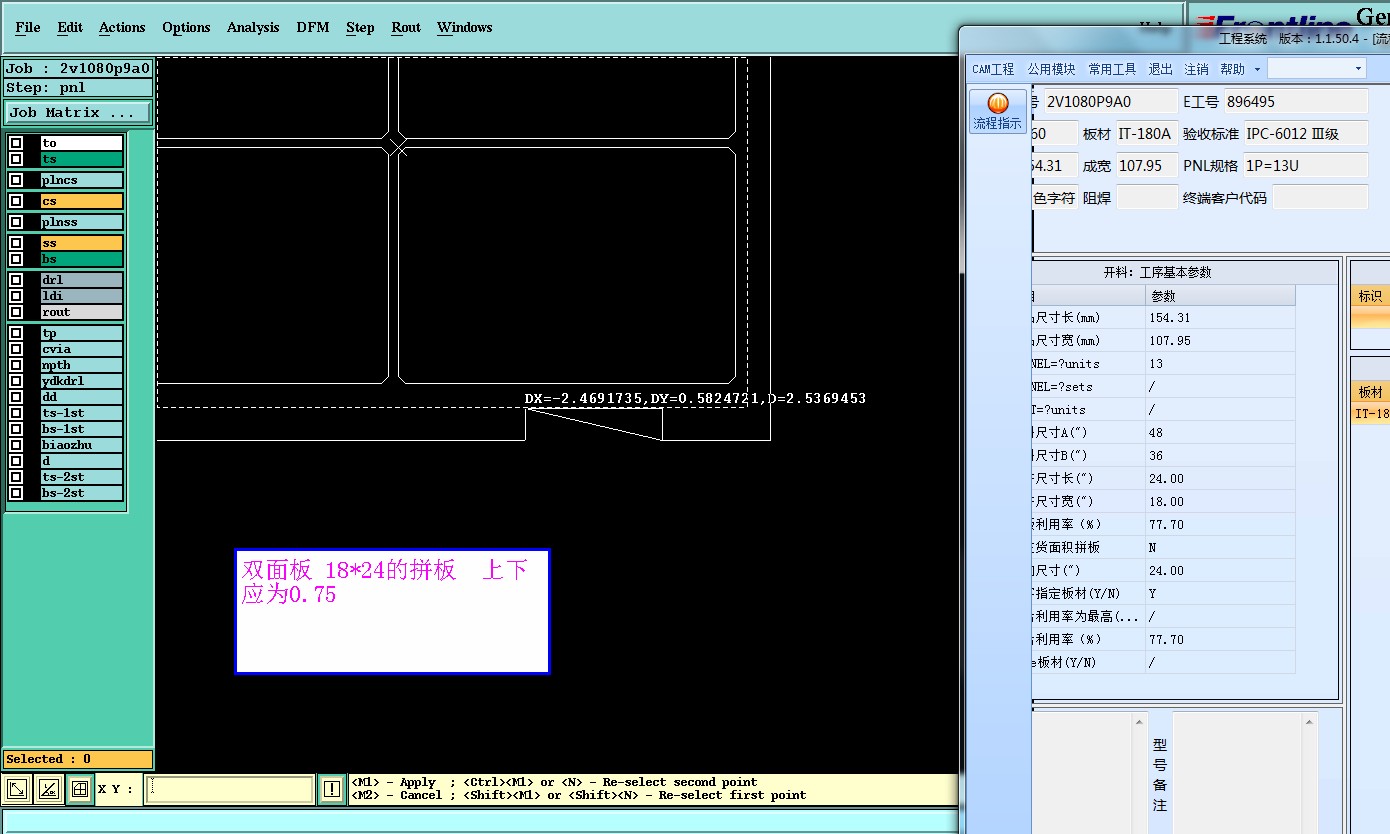Click the empty 阻焊 field

coord(1147,197)
